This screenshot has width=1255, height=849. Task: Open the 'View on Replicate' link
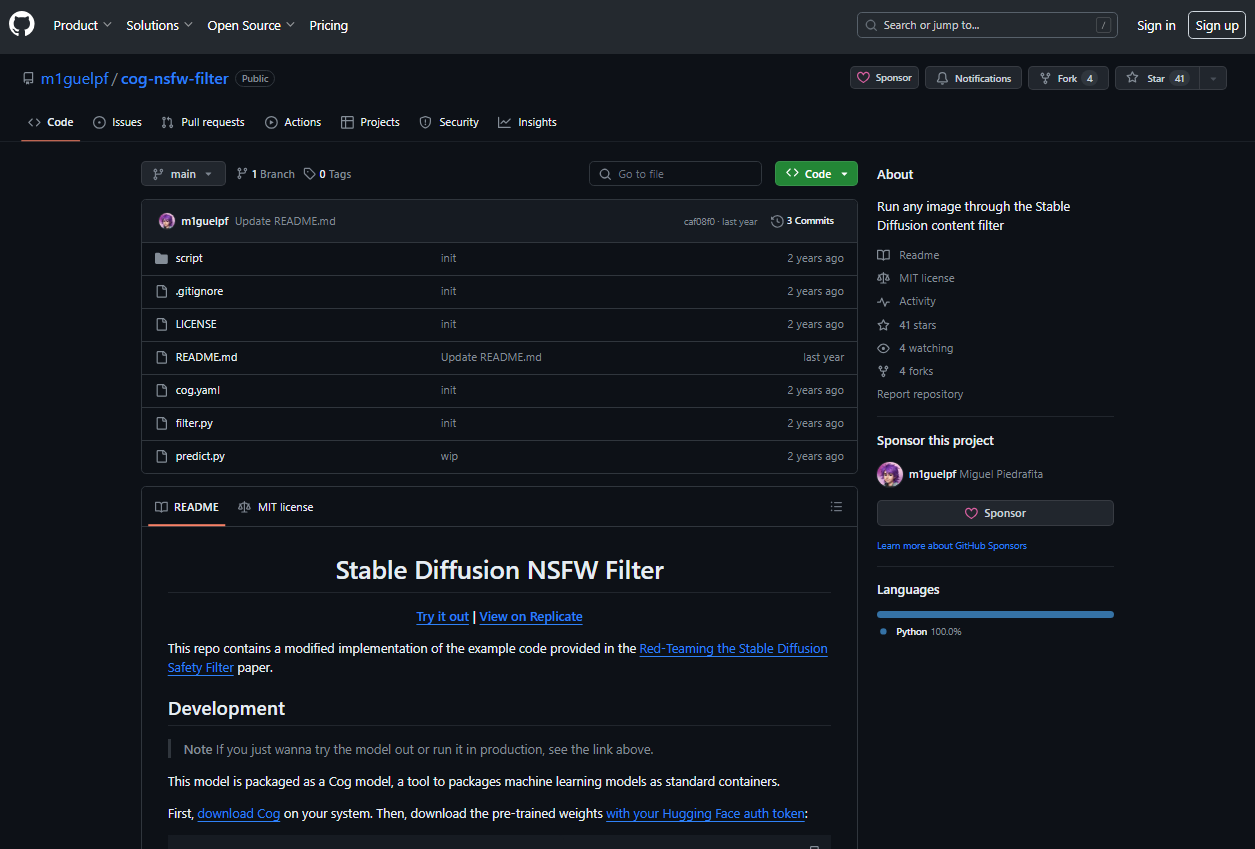(x=531, y=617)
